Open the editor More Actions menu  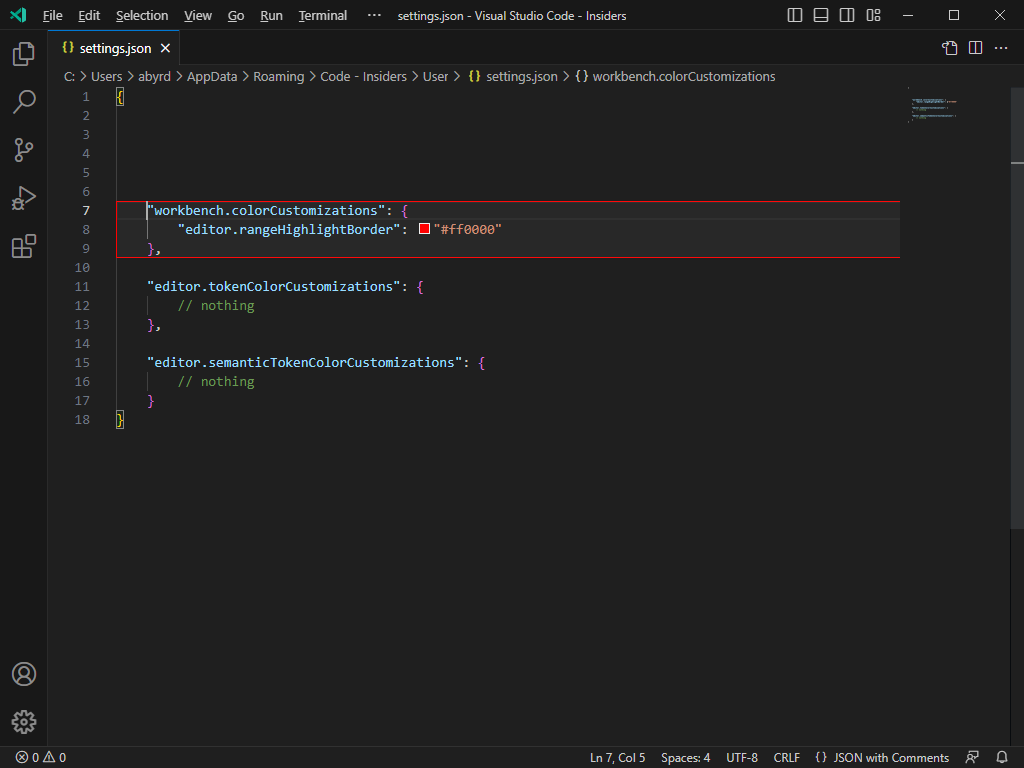pos(1001,47)
